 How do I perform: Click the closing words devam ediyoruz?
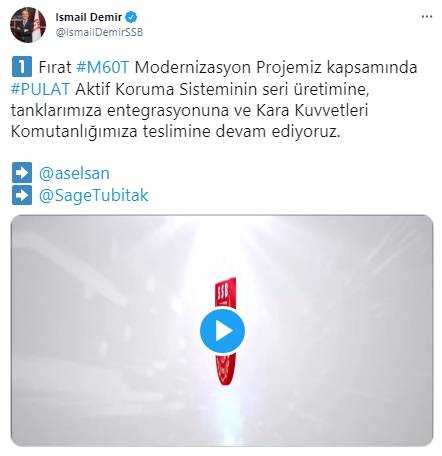pos(278,132)
